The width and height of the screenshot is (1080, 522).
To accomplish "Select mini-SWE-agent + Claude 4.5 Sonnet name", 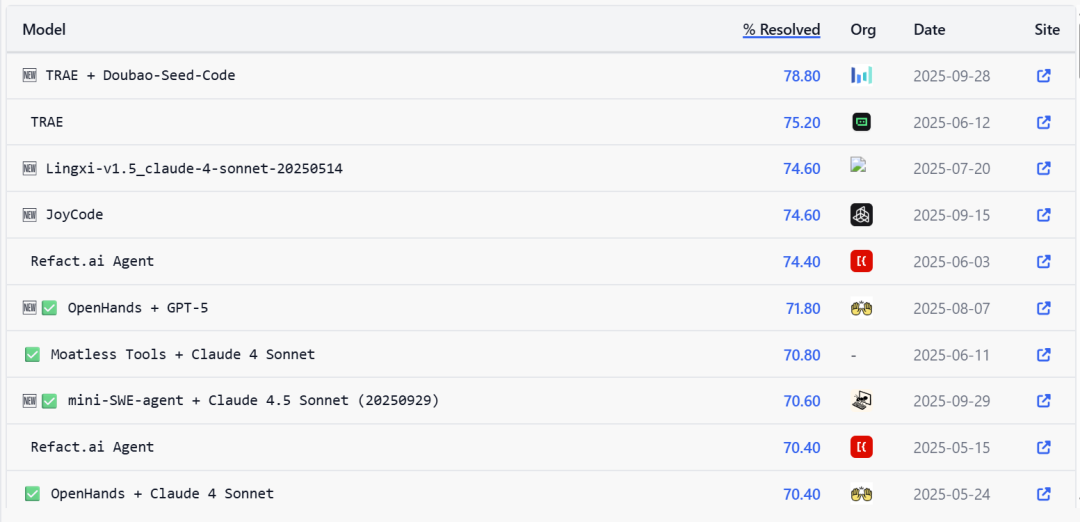I will (253, 400).
